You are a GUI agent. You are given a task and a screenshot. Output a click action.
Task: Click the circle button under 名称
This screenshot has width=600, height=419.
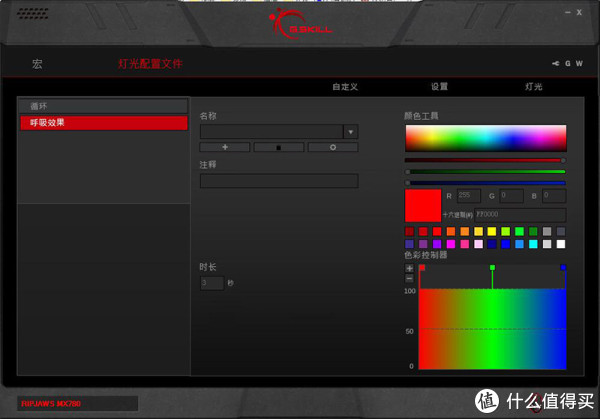[333, 147]
